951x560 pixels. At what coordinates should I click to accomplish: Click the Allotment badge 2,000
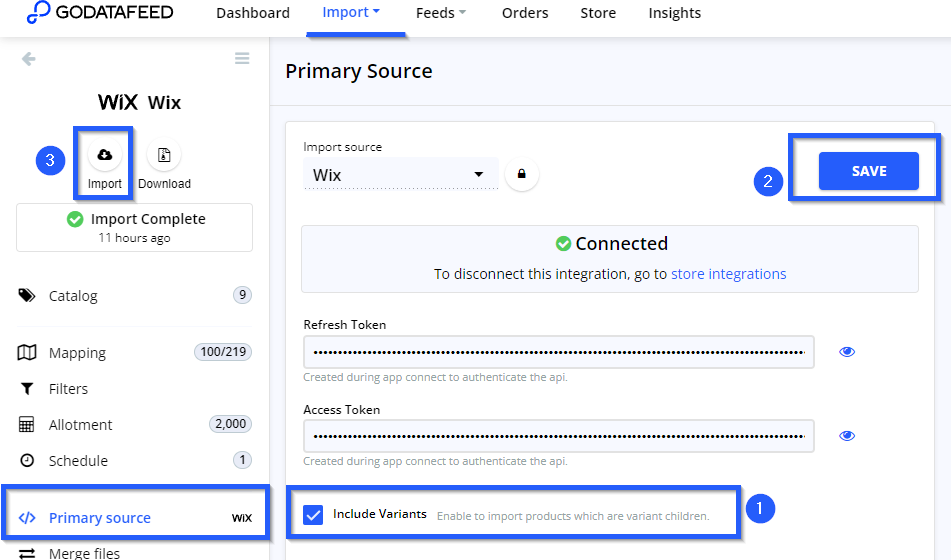(230, 423)
